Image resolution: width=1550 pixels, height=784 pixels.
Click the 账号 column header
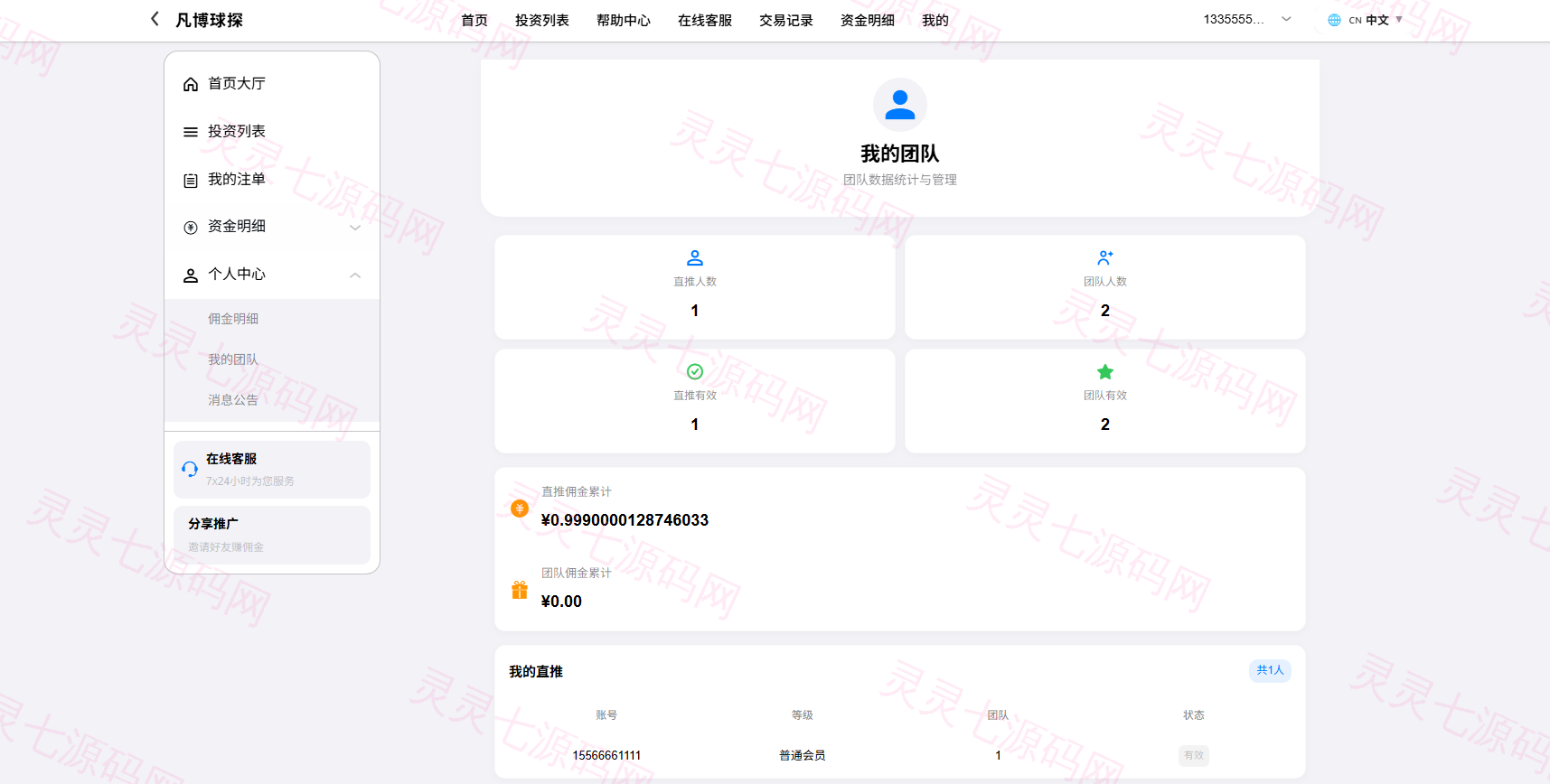[x=606, y=715]
